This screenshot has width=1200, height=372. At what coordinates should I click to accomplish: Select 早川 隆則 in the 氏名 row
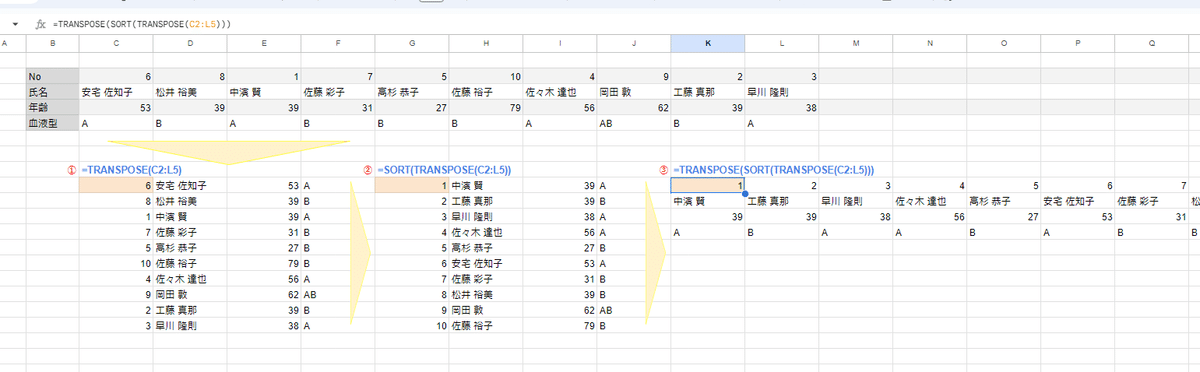tap(782, 91)
